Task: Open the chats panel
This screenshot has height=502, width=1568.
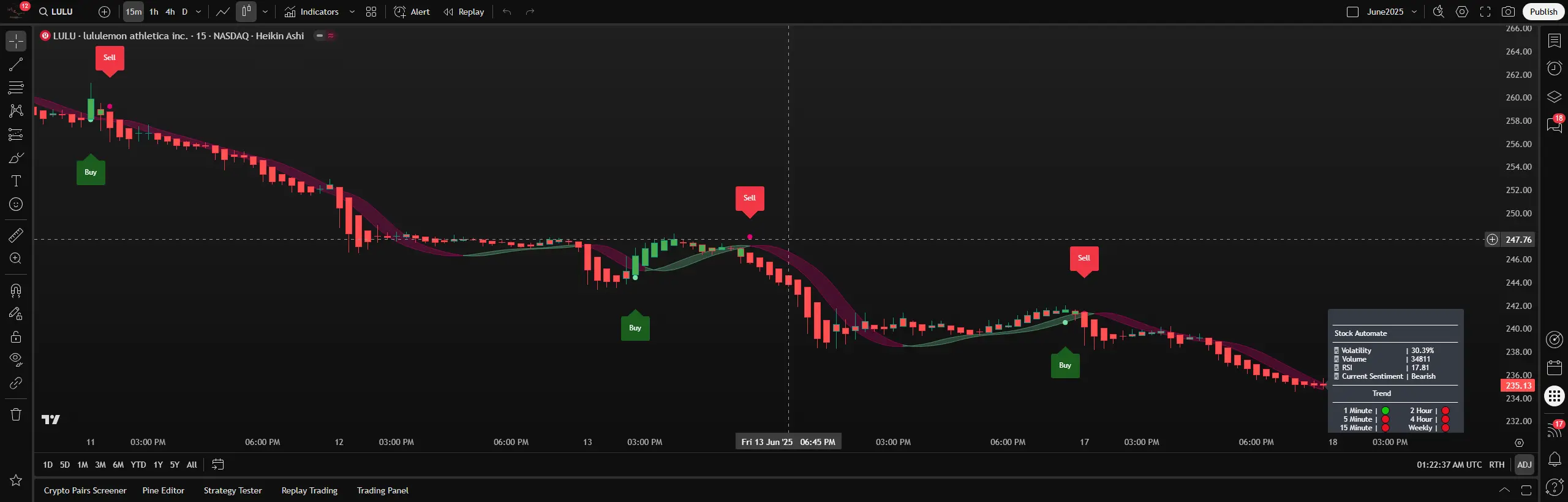Action: (1555, 124)
